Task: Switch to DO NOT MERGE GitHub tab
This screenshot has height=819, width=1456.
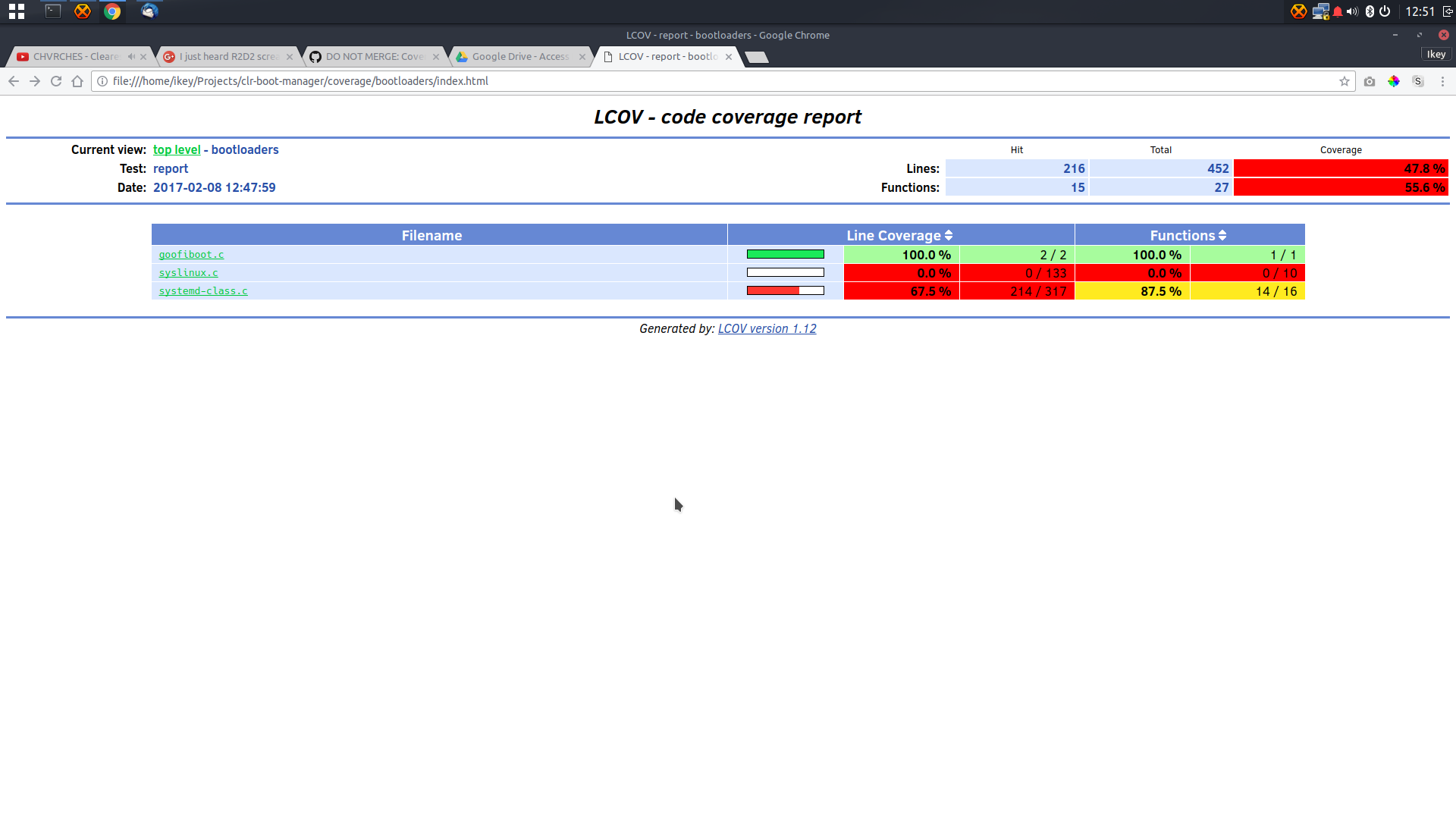Action: click(375, 57)
